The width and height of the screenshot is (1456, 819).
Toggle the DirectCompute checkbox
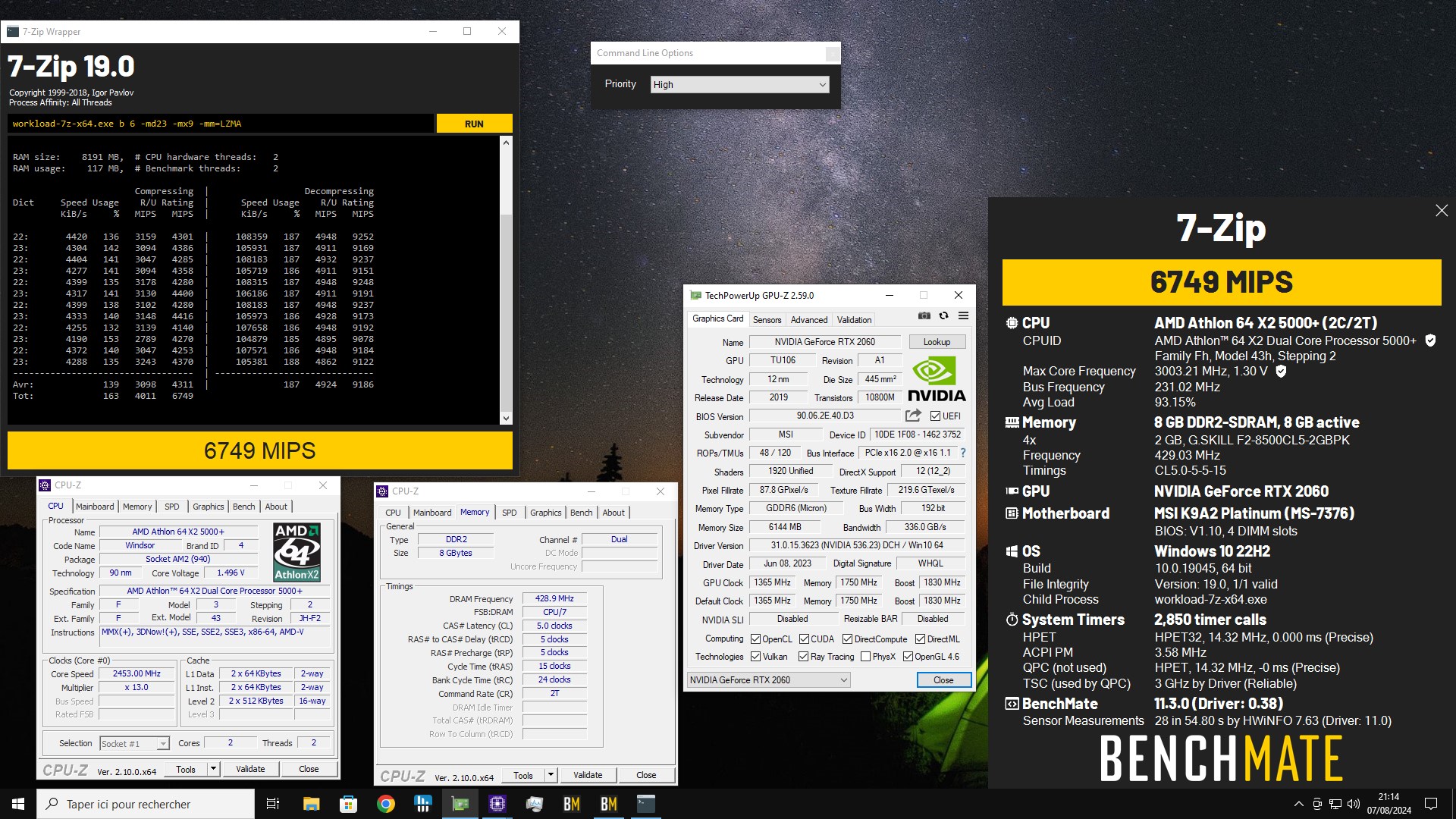[x=847, y=639]
